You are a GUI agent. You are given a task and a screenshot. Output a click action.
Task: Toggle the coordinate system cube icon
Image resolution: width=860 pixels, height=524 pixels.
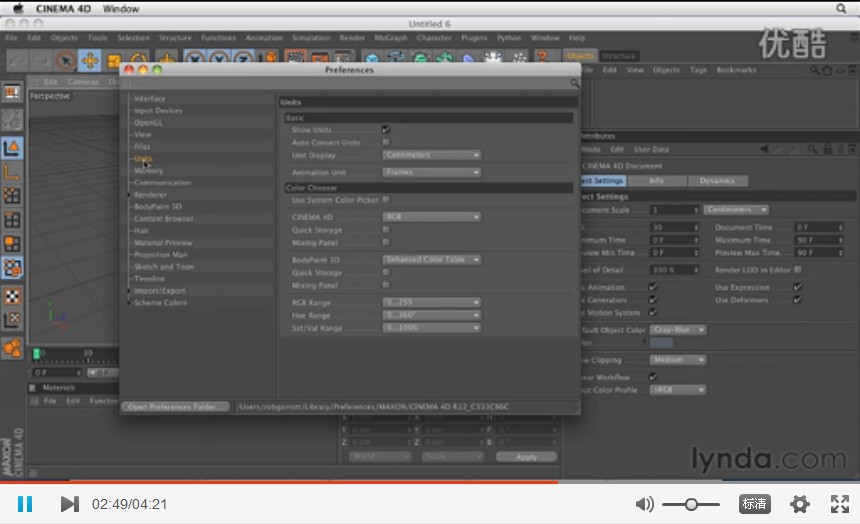pyautogui.click(x=270, y=59)
